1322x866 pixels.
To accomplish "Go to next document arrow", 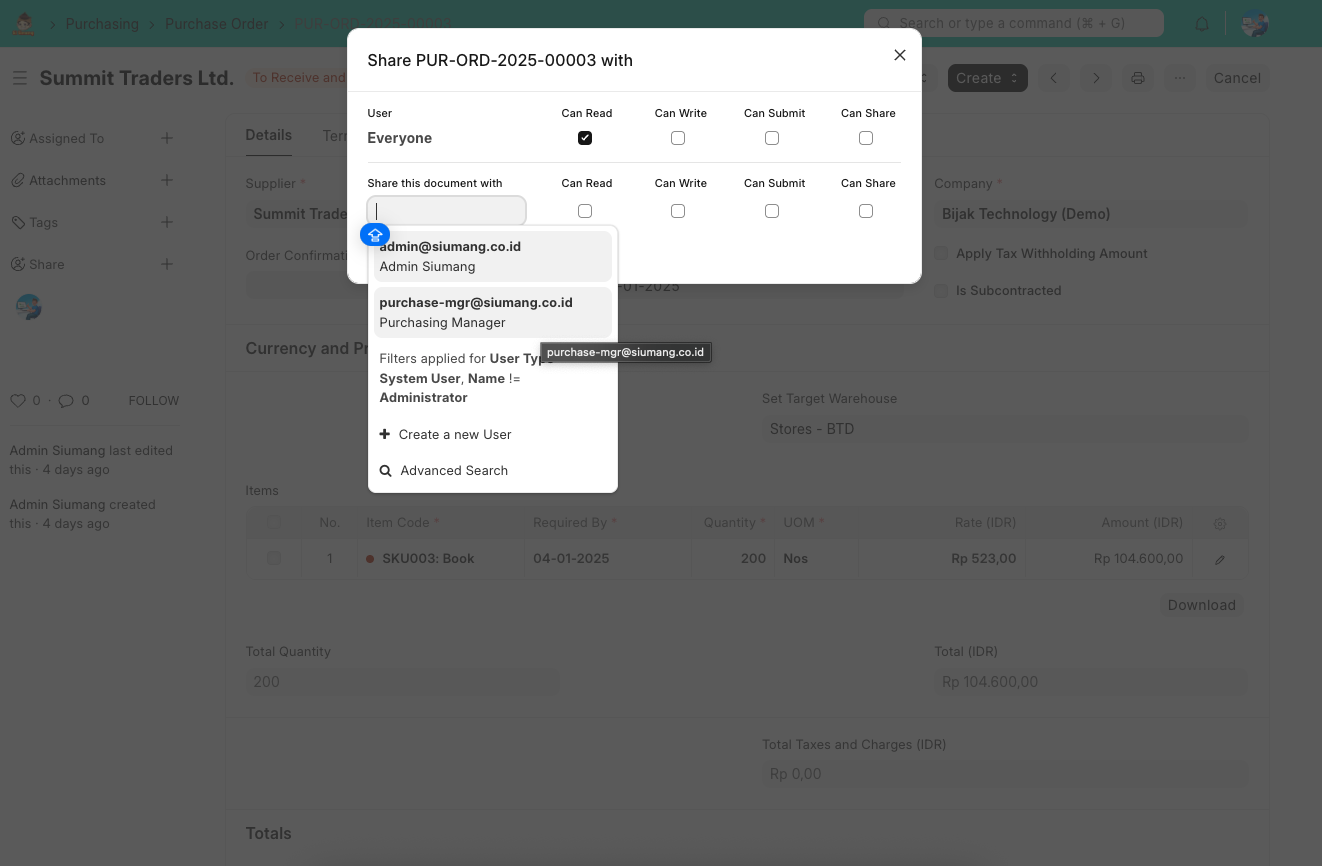I will click(x=1096, y=78).
